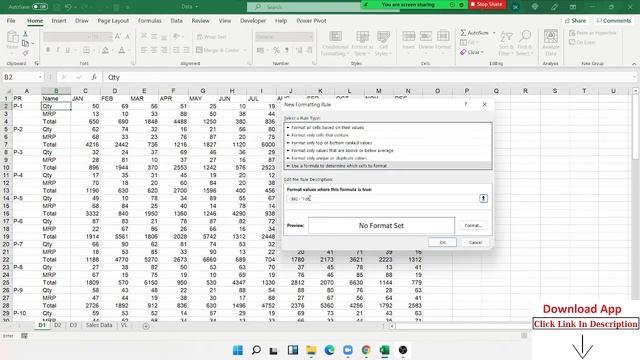Screen dimensions: 640x360
Task: Click the Increase Font Size icon
Action: coord(118,37)
